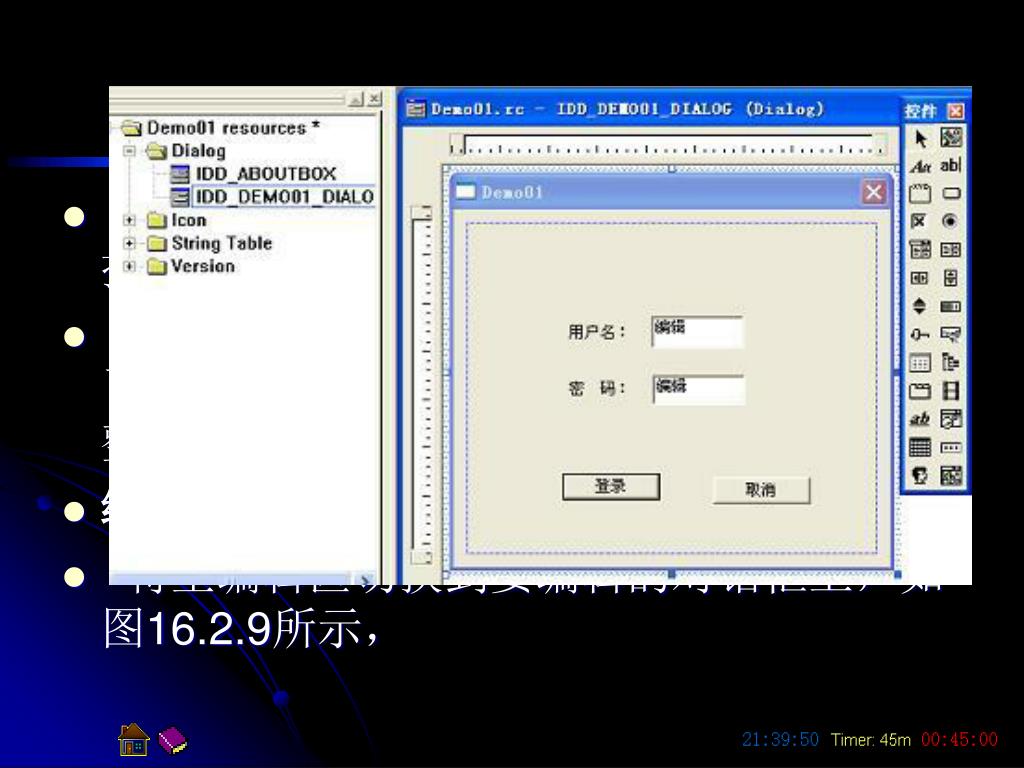Select the 密 码 static label
This screenshot has height=768, width=1024.
click(x=597, y=389)
